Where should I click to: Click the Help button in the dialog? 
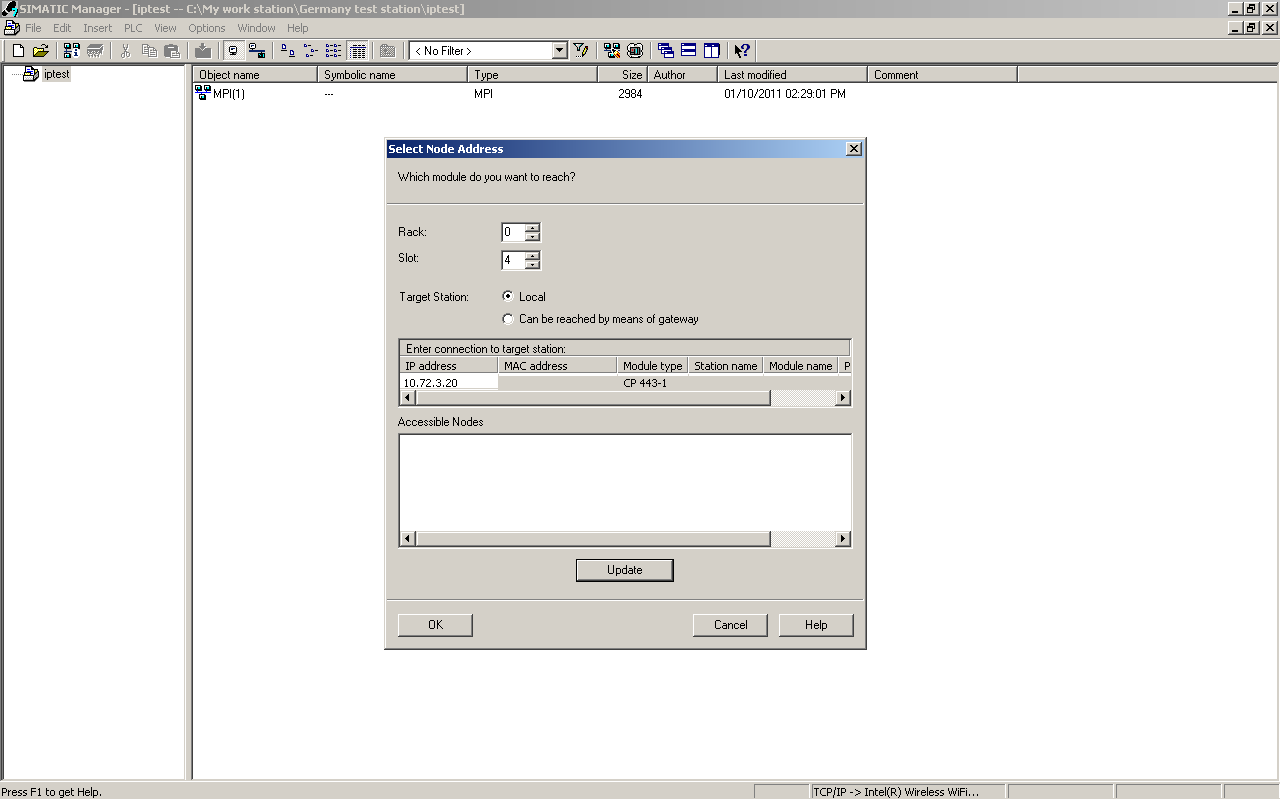coord(816,625)
